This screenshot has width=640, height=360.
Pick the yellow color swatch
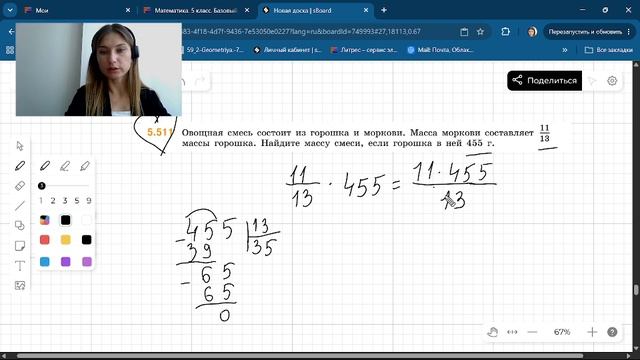[65, 240]
